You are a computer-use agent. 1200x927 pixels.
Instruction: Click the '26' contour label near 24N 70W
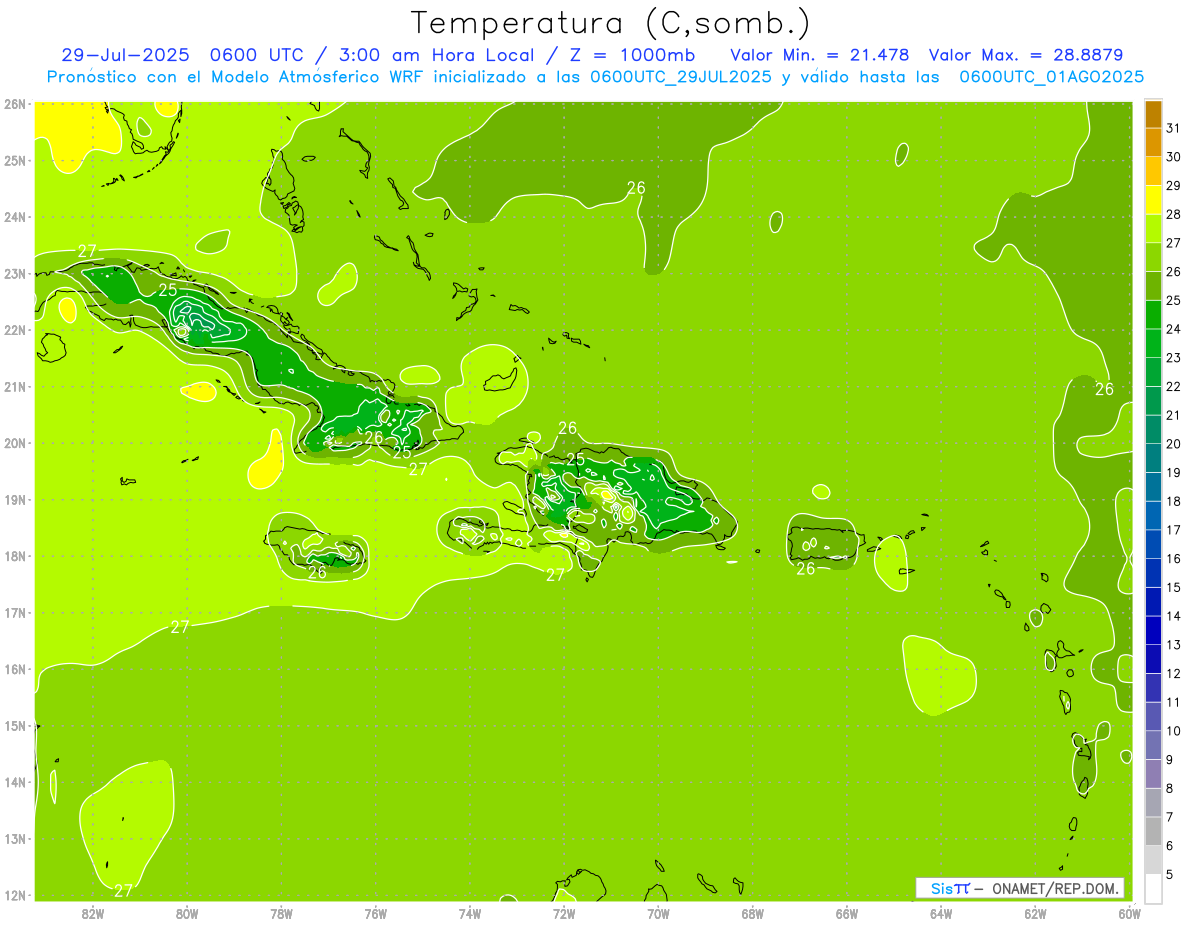(636, 187)
